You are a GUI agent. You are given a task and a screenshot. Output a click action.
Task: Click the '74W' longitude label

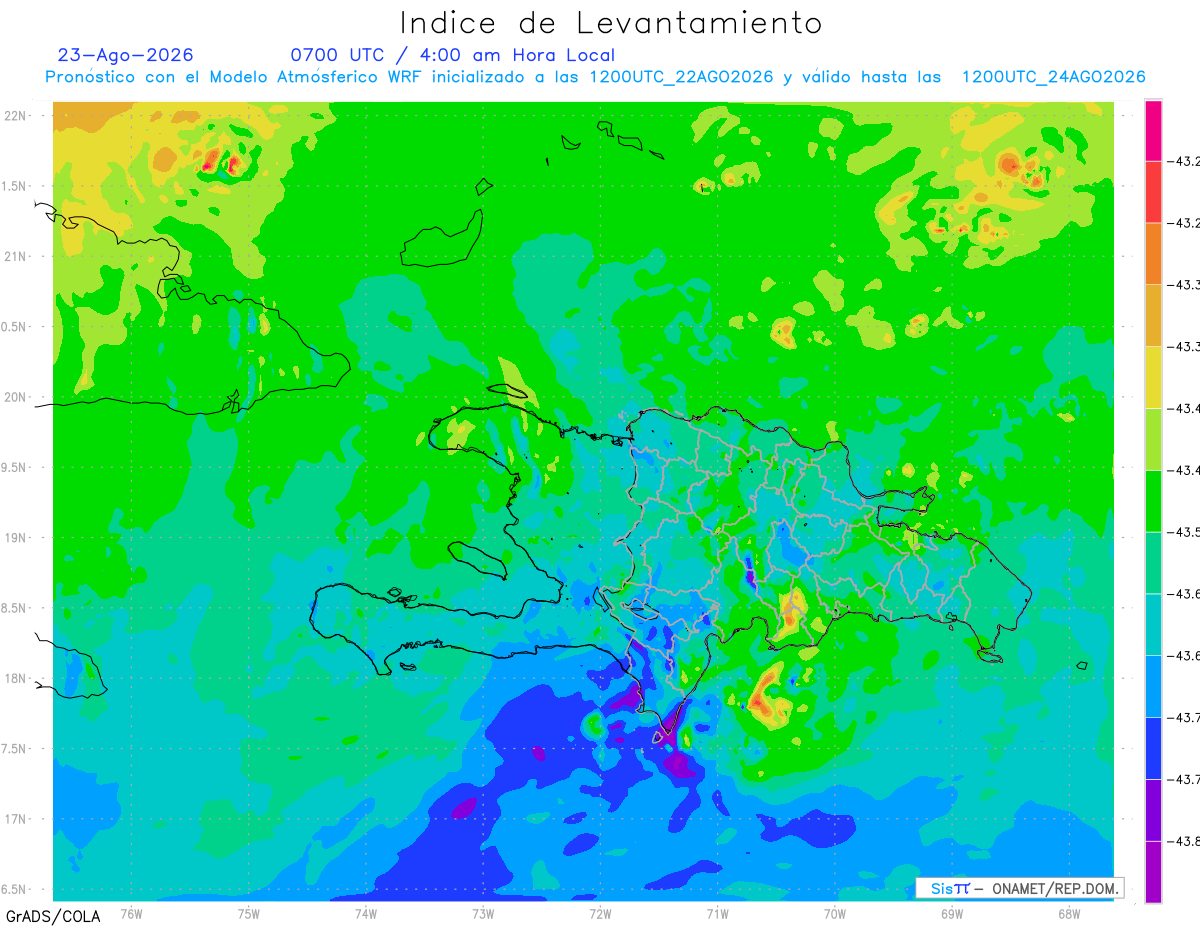coord(366,913)
